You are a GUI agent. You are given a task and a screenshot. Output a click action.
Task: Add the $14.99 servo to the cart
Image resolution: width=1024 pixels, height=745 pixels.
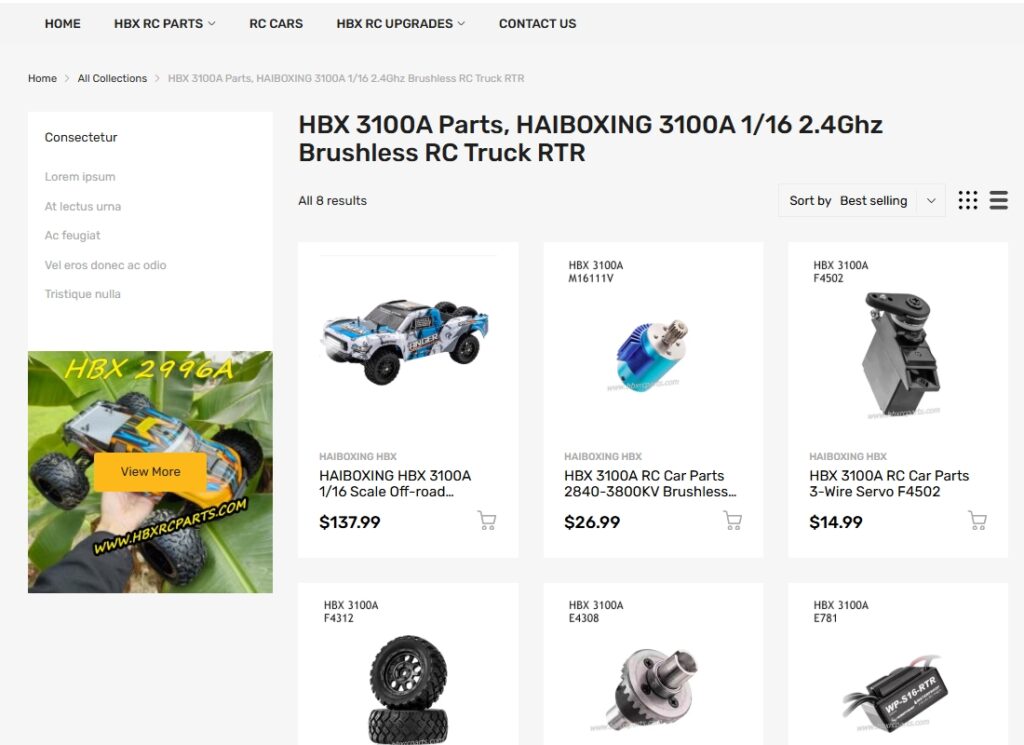977,520
